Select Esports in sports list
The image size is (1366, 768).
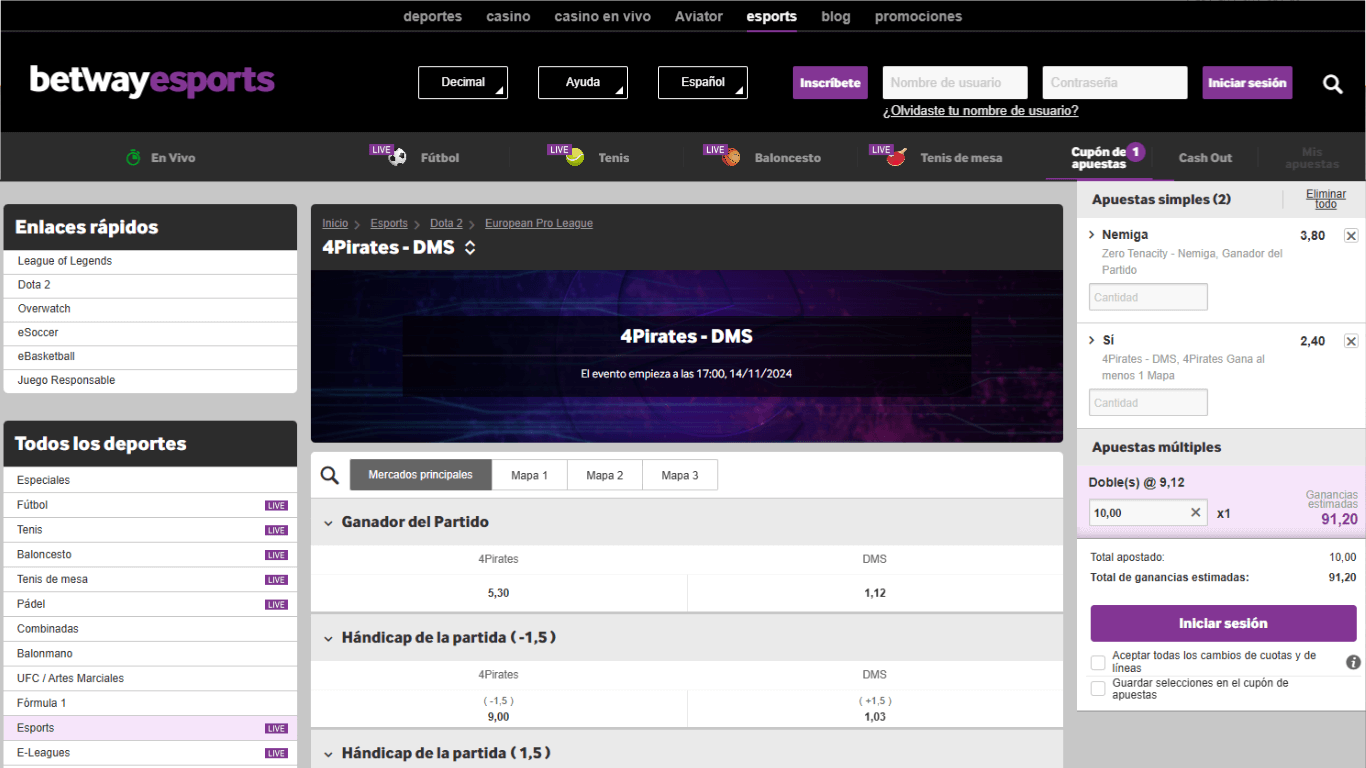pos(150,728)
